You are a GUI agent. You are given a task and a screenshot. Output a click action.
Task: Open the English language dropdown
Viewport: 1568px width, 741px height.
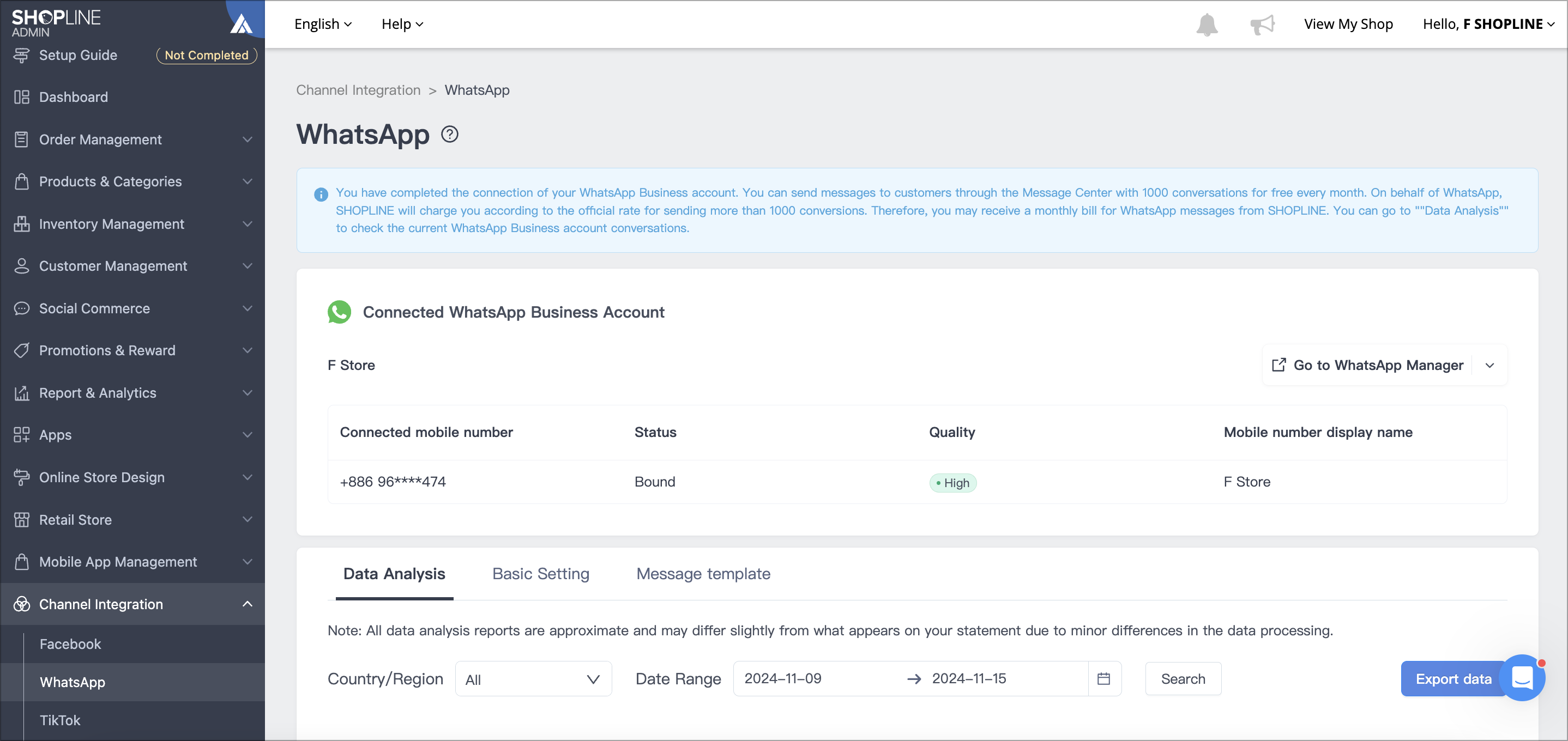tap(323, 24)
